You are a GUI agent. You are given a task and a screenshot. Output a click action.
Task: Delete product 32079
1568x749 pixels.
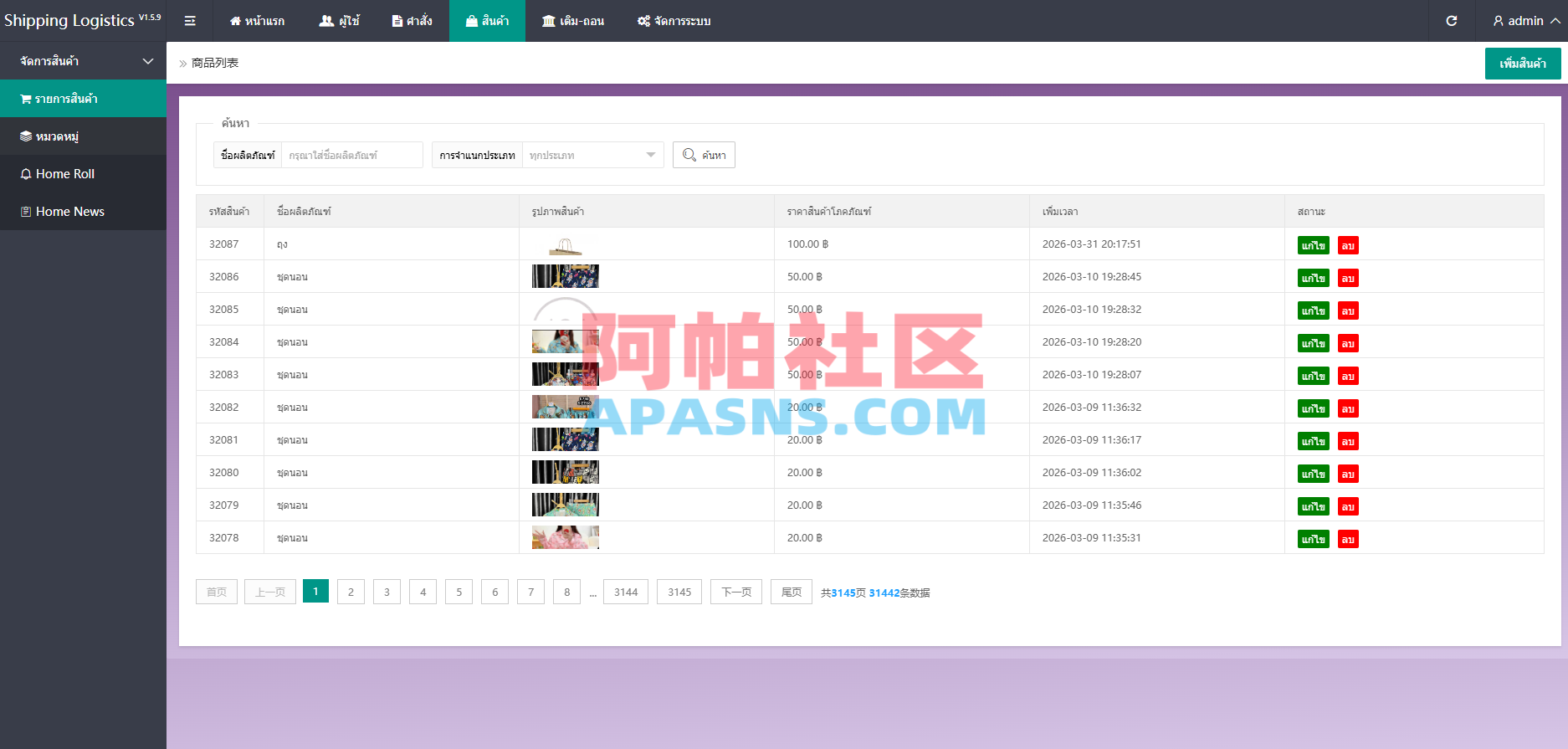1348,506
